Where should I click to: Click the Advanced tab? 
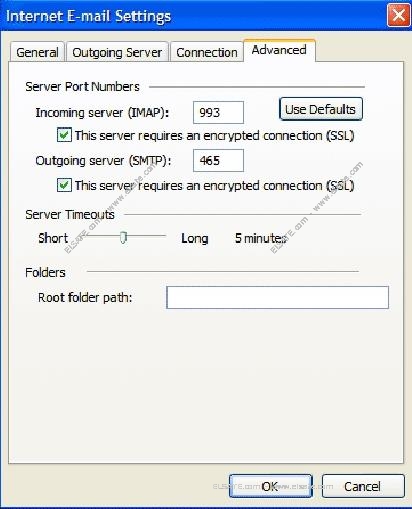click(x=279, y=50)
